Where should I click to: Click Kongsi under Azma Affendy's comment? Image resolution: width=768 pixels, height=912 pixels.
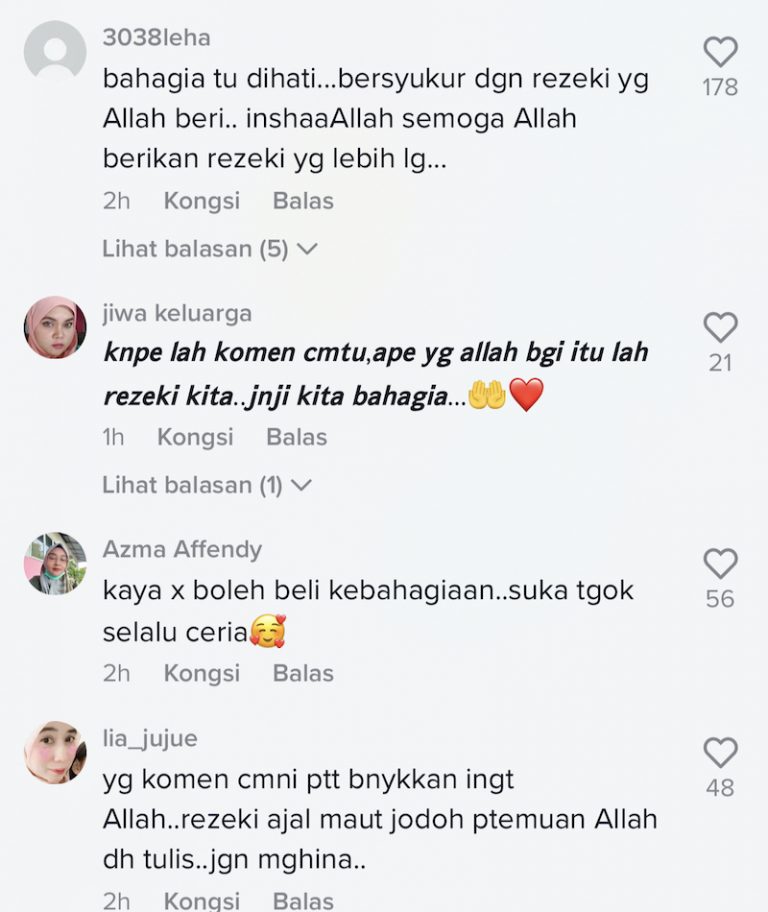202,674
